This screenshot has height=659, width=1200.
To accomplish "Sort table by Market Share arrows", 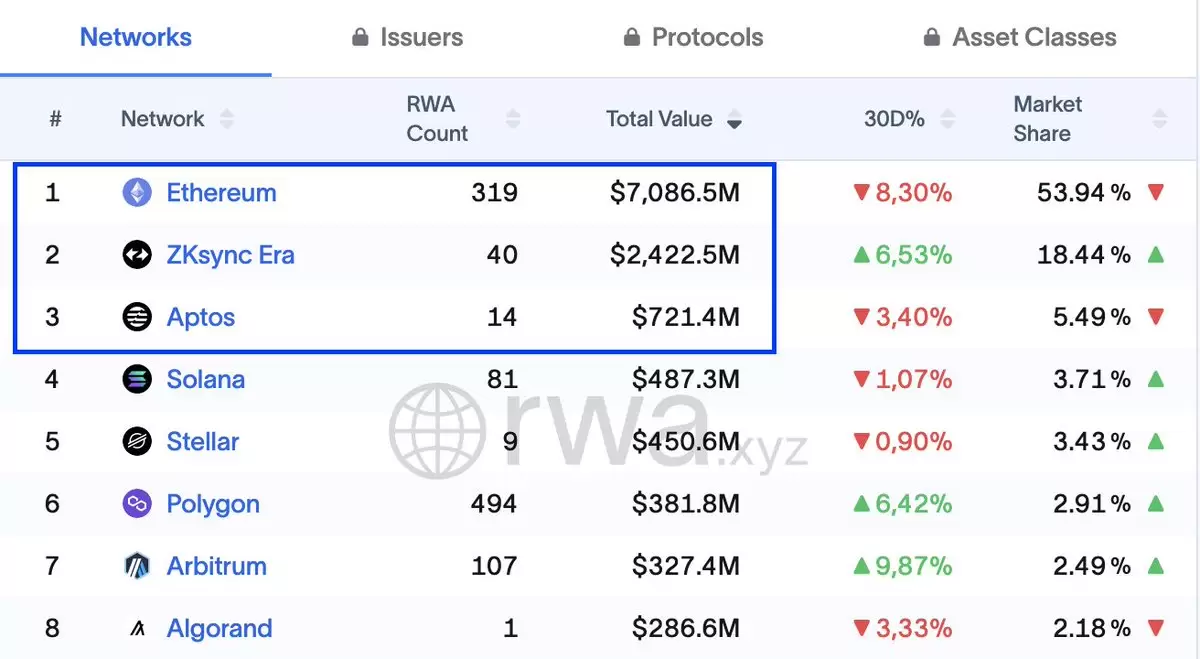I will click(x=1160, y=119).
